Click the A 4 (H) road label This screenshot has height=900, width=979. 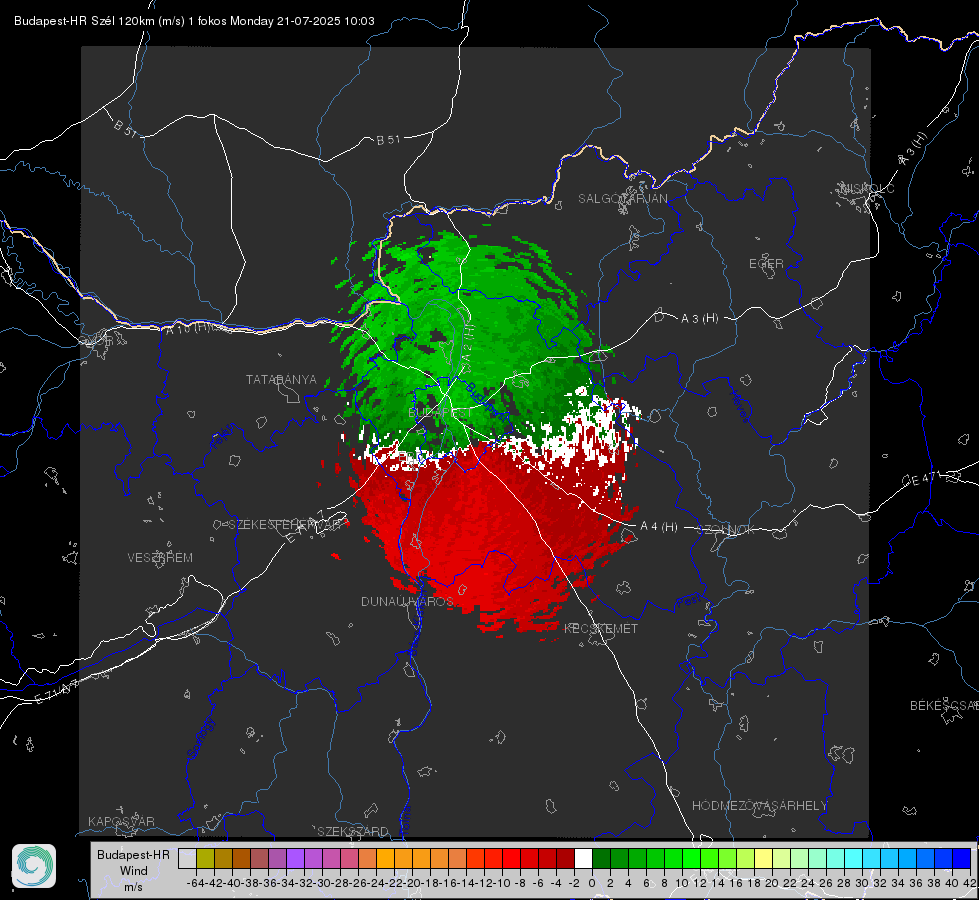click(x=659, y=527)
